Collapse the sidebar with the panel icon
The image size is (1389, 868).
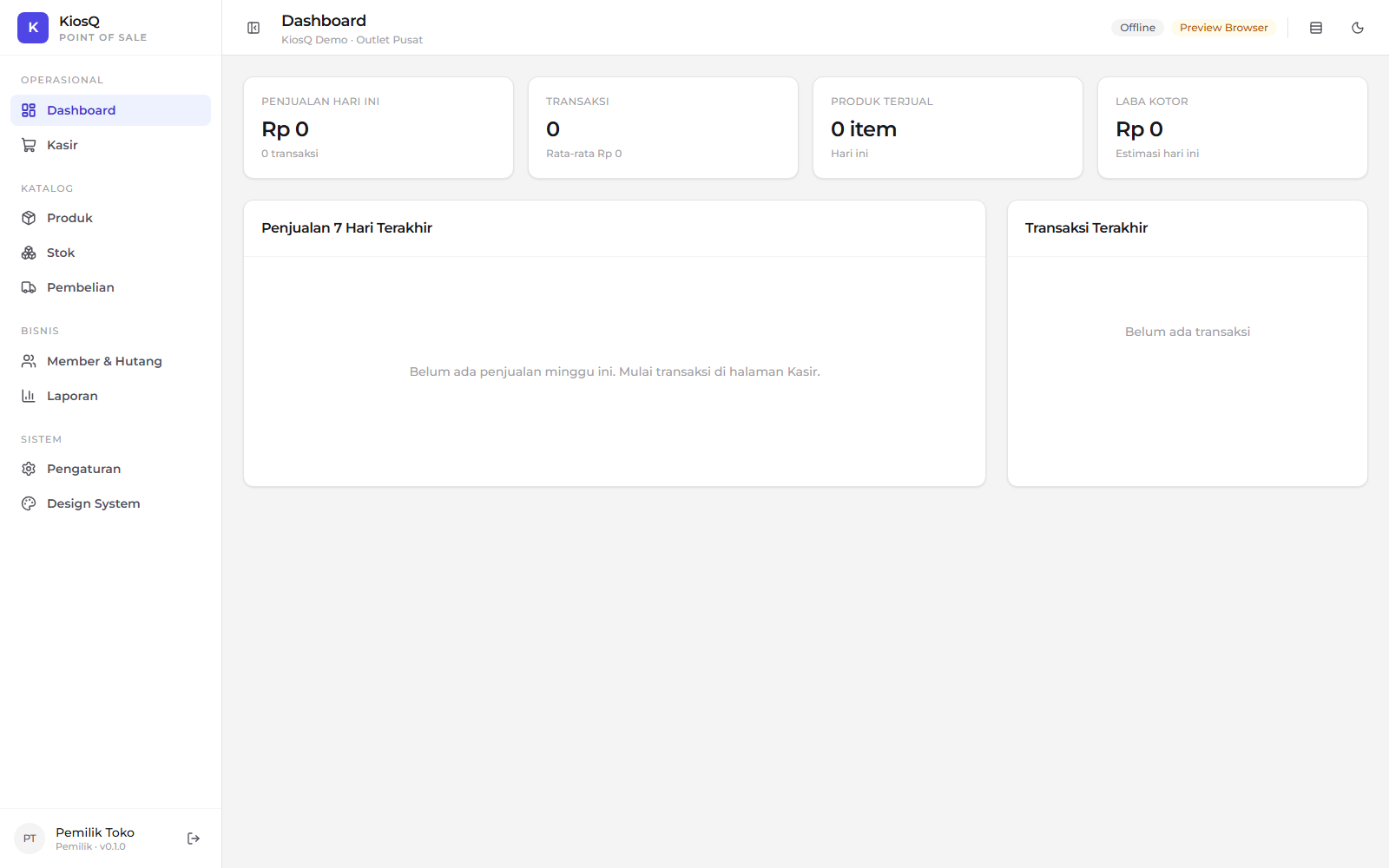253,28
